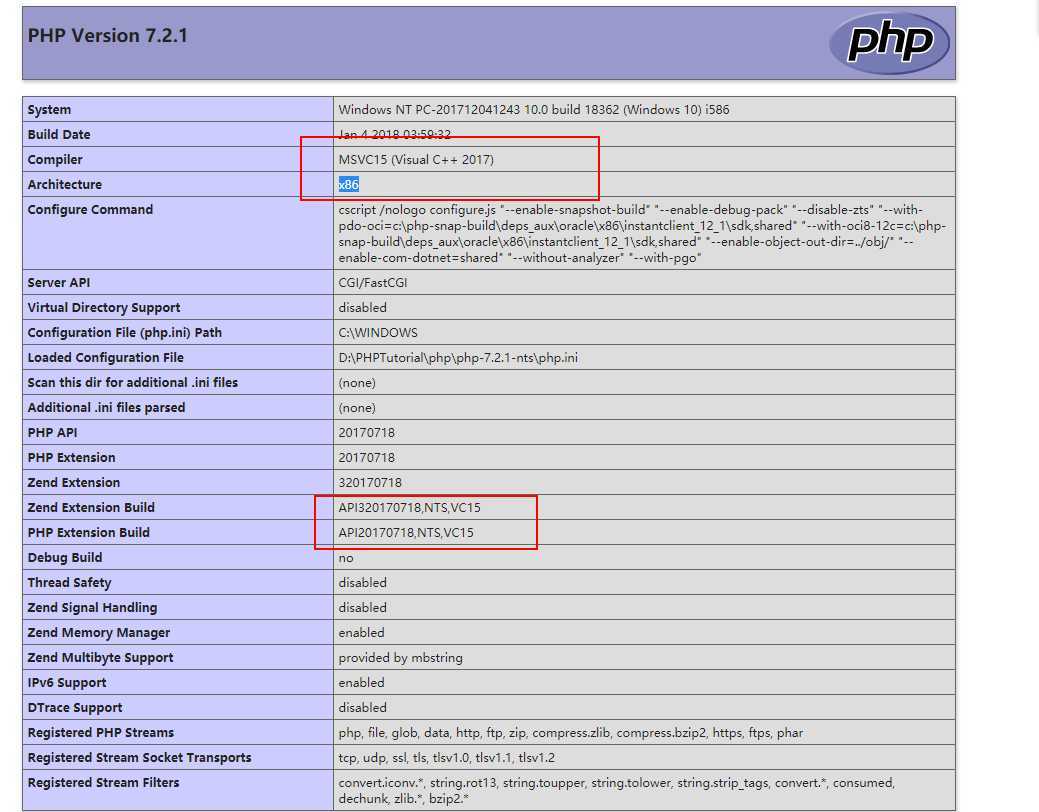Click the 'provided by mbstring' value

pos(400,658)
